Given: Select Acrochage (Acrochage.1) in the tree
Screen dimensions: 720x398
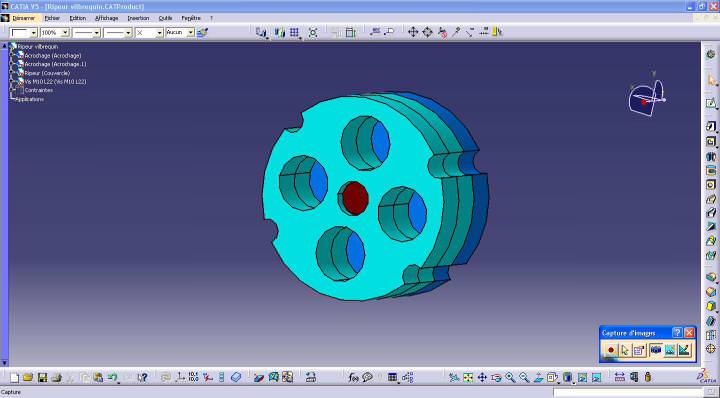Looking at the screenshot, I should coord(55,64).
